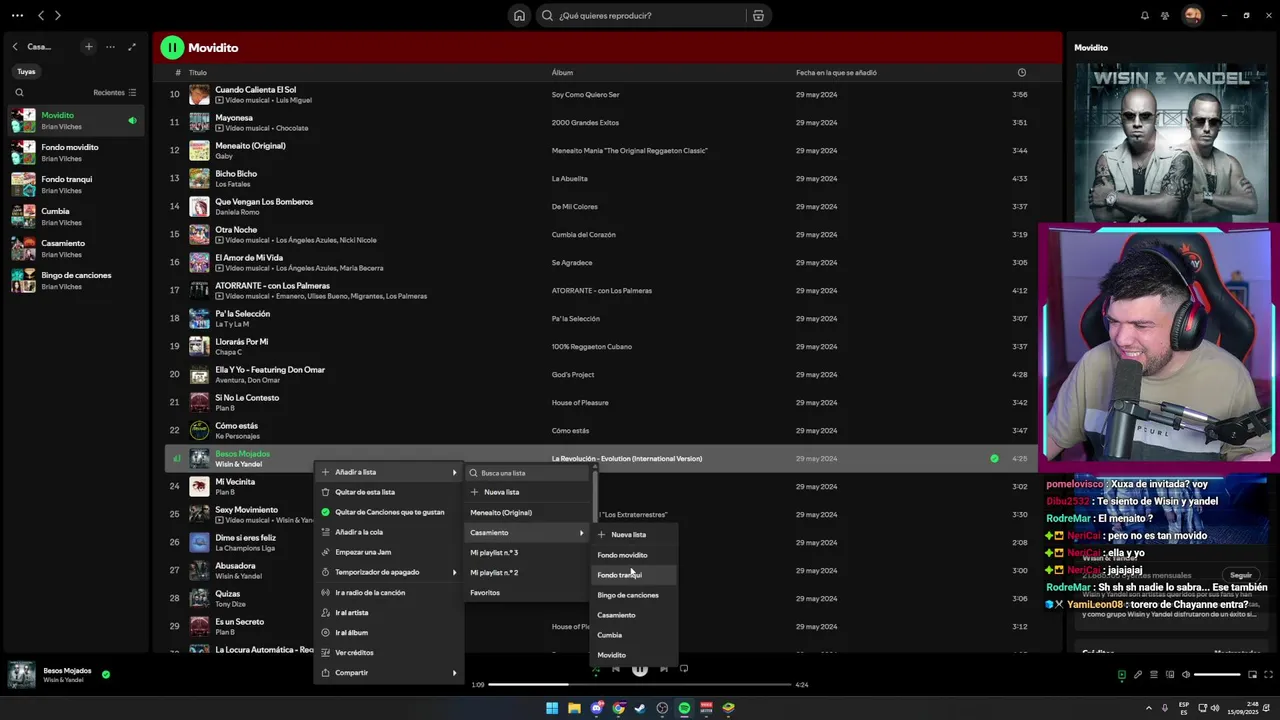Choose Quitar de esta lista
This screenshot has height=720, width=1280.
389,492
